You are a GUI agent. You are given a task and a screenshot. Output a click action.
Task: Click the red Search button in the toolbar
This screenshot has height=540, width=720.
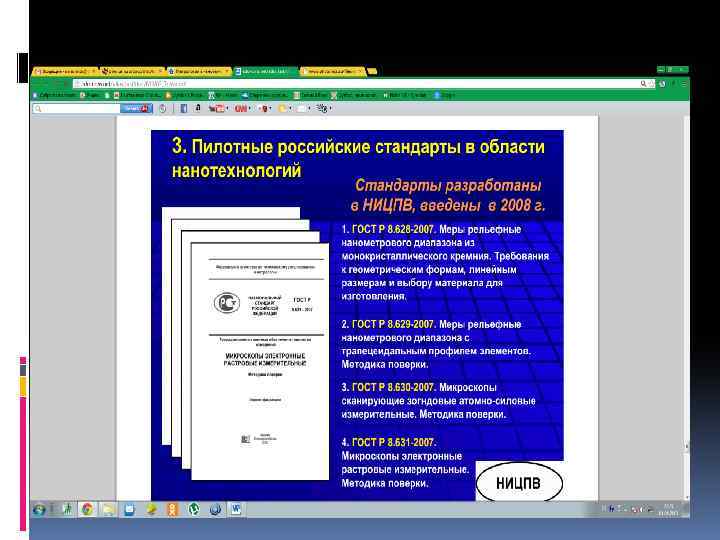click(x=136, y=108)
